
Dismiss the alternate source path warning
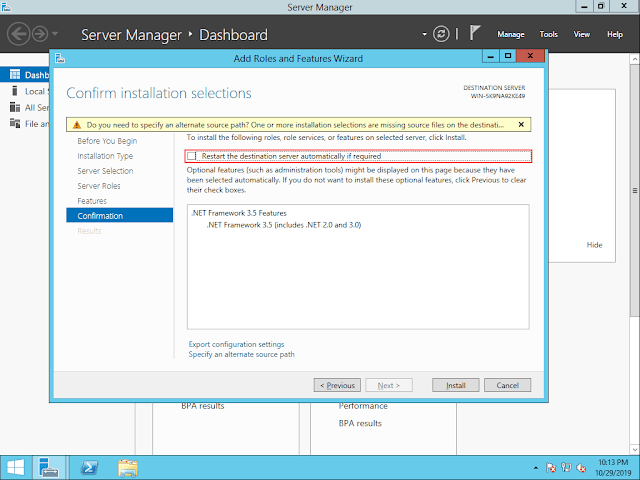pyautogui.click(x=521, y=124)
